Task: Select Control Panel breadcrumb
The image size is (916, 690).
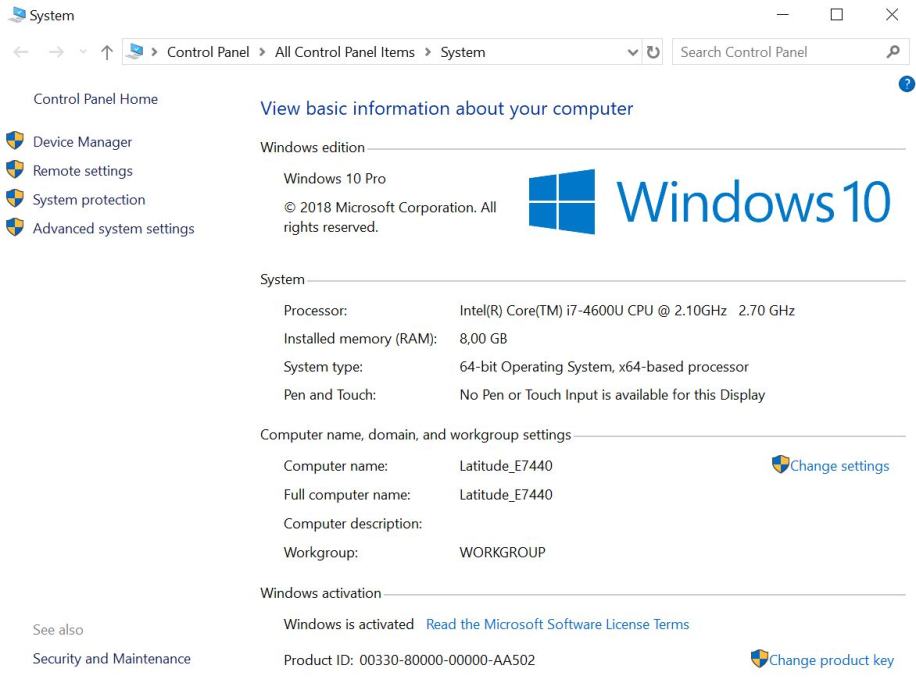Action: pos(208,53)
